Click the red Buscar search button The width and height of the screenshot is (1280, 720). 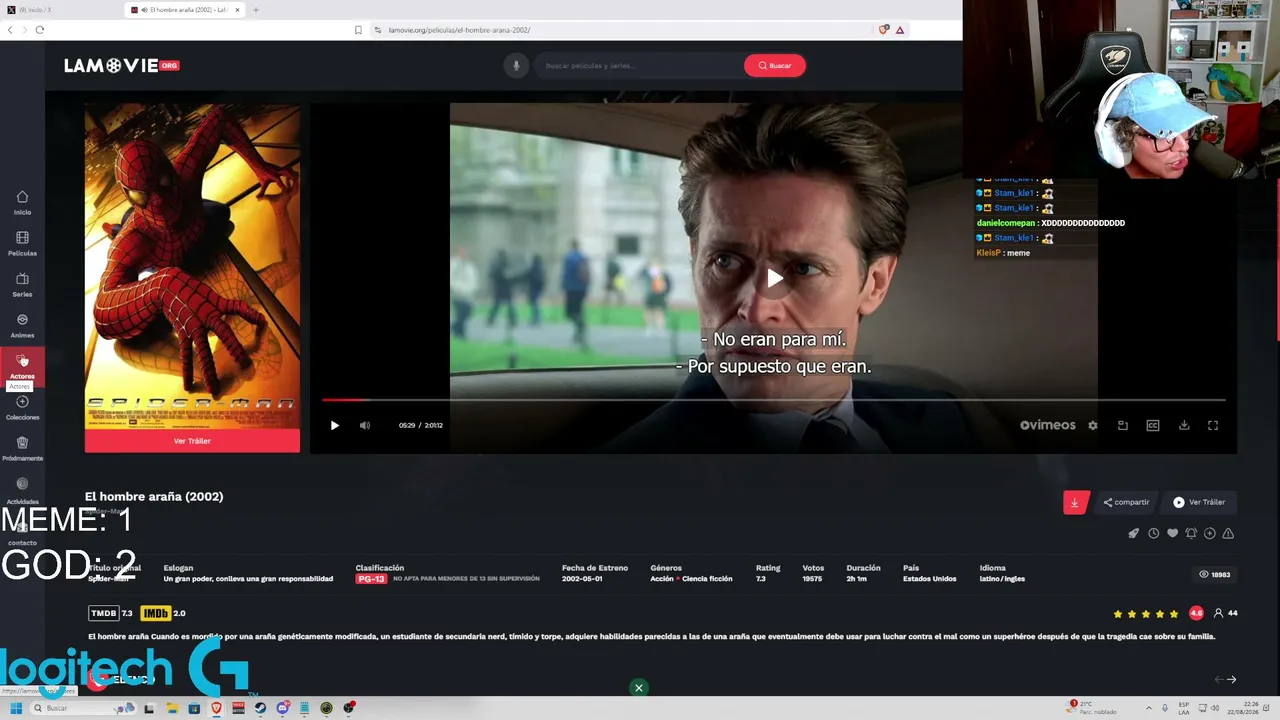pyautogui.click(x=774, y=66)
